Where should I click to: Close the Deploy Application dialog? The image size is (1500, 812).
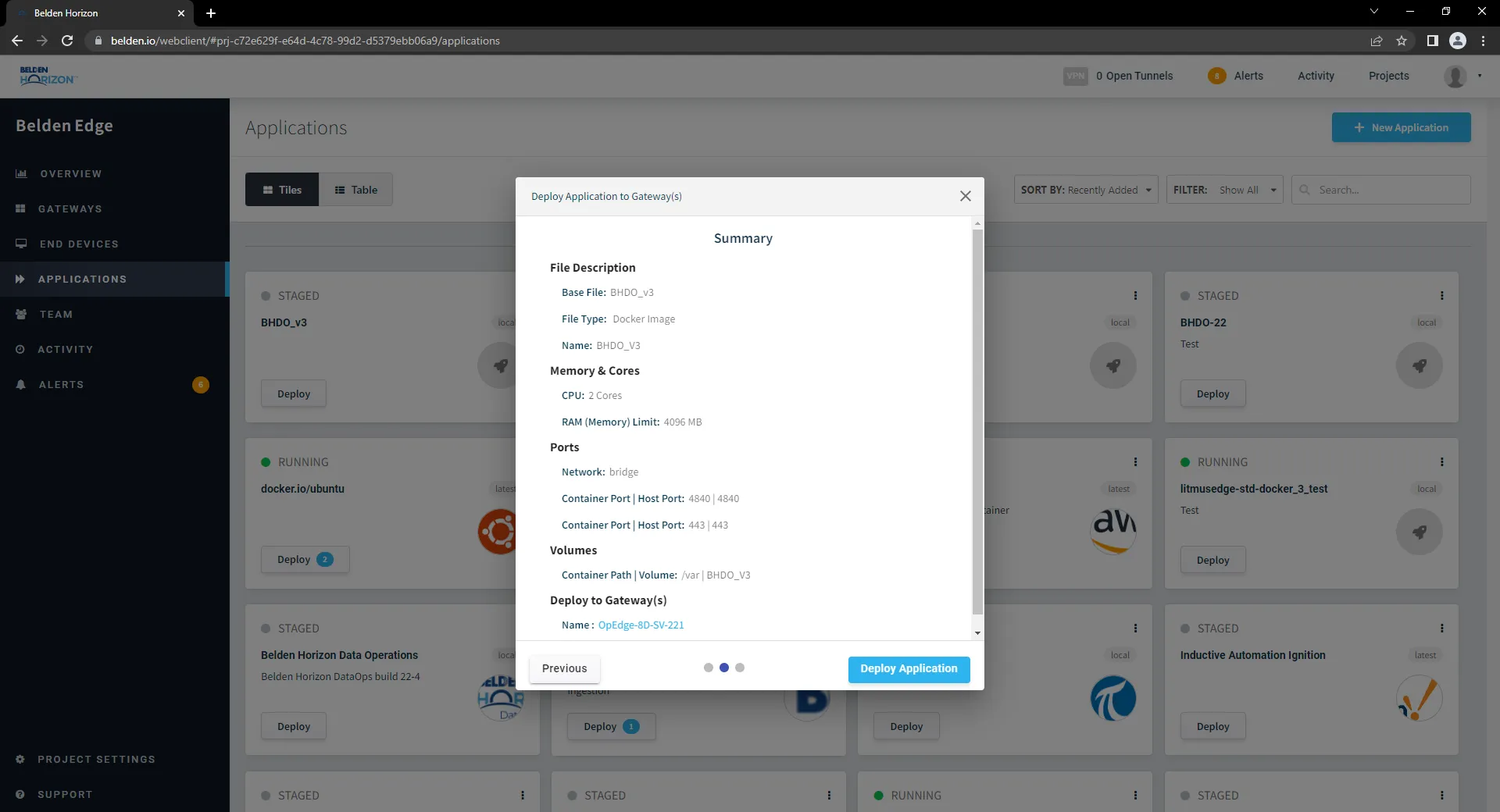[x=966, y=196]
